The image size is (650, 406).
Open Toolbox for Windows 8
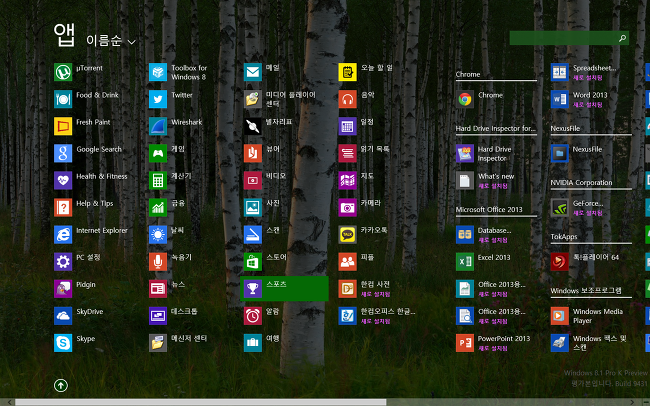pyautogui.click(x=158, y=72)
